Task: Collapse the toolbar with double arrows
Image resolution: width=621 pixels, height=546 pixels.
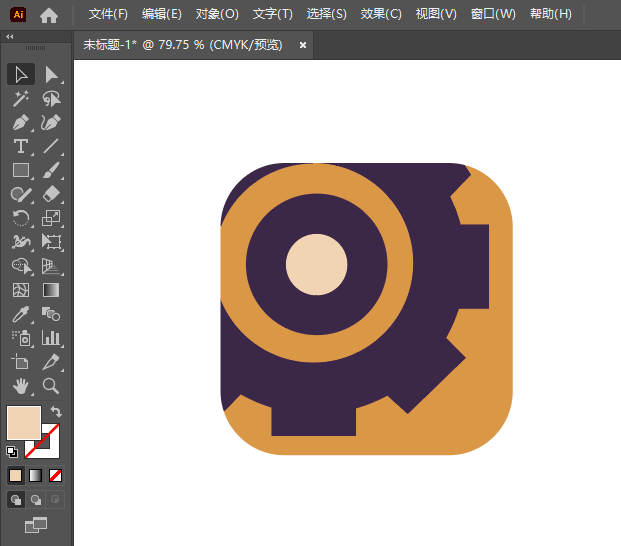Action: point(10,36)
